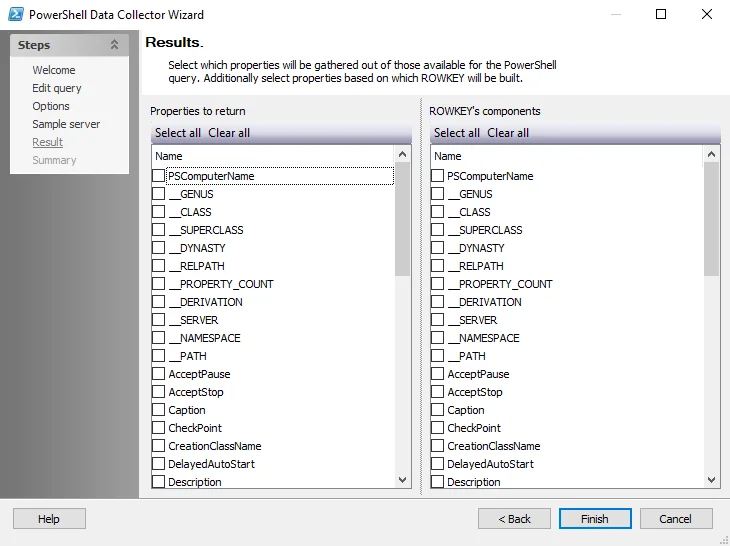The width and height of the screenshot is (730, 546).
Task: Click down arrow of ROWKEY's components scrollbar
Action: tap(711, 479)
